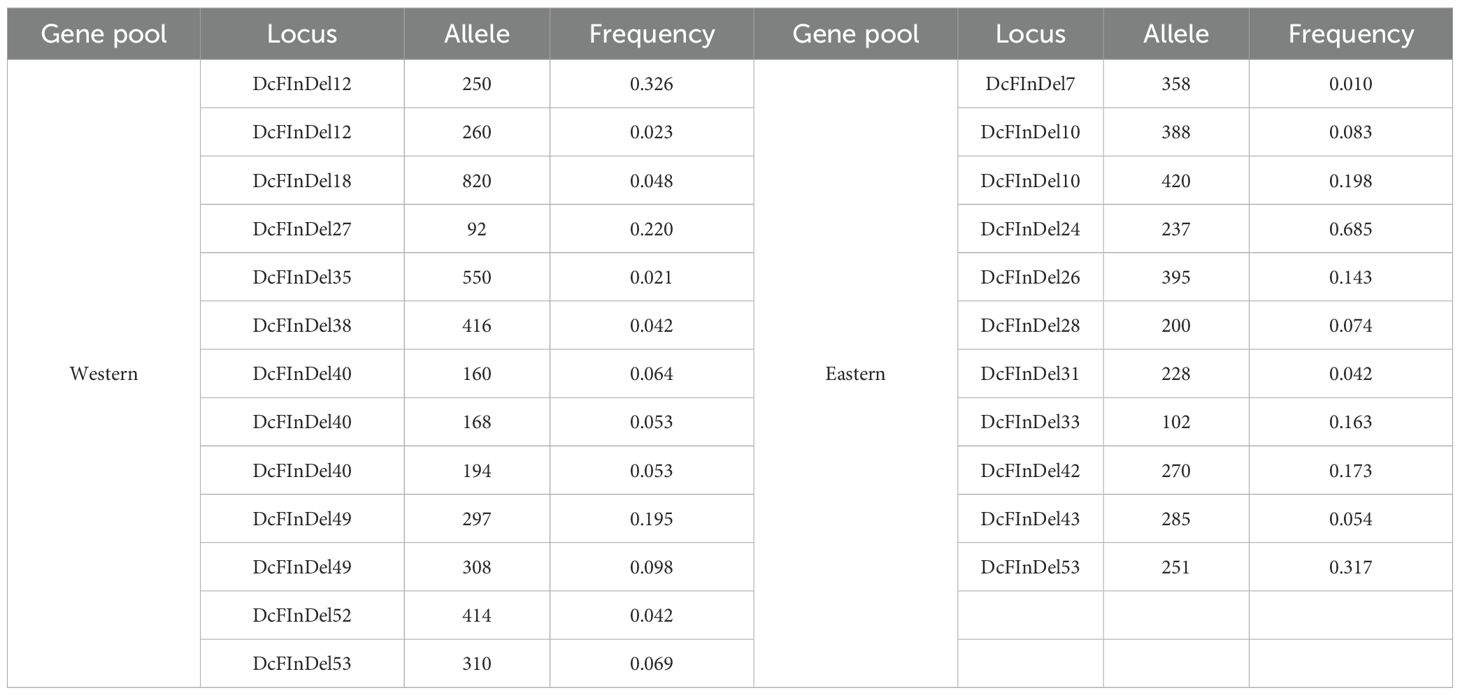Select the DcFInDel38 locus cell
This screenshot has height=695, width=1460.
point(302,325)
